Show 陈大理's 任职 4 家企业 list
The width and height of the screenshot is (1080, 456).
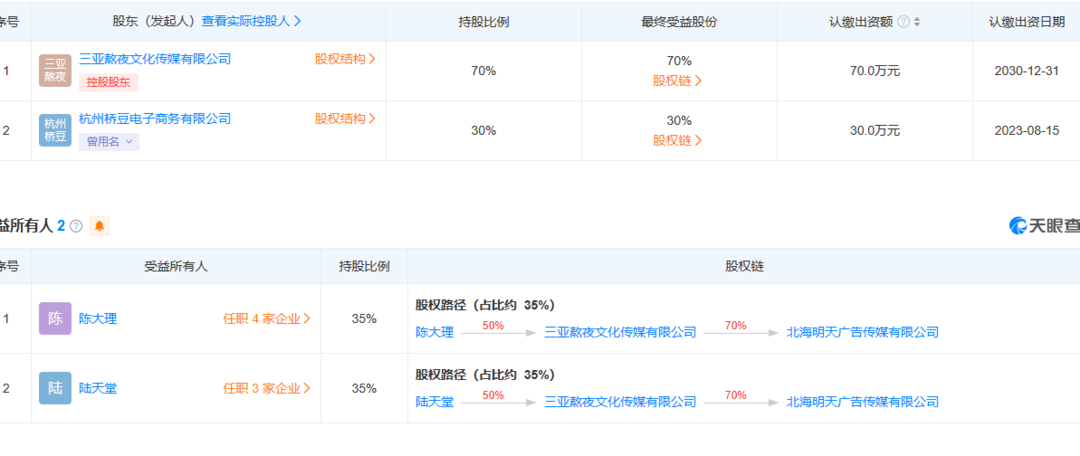pyautogui.click(x=266, y=319)
